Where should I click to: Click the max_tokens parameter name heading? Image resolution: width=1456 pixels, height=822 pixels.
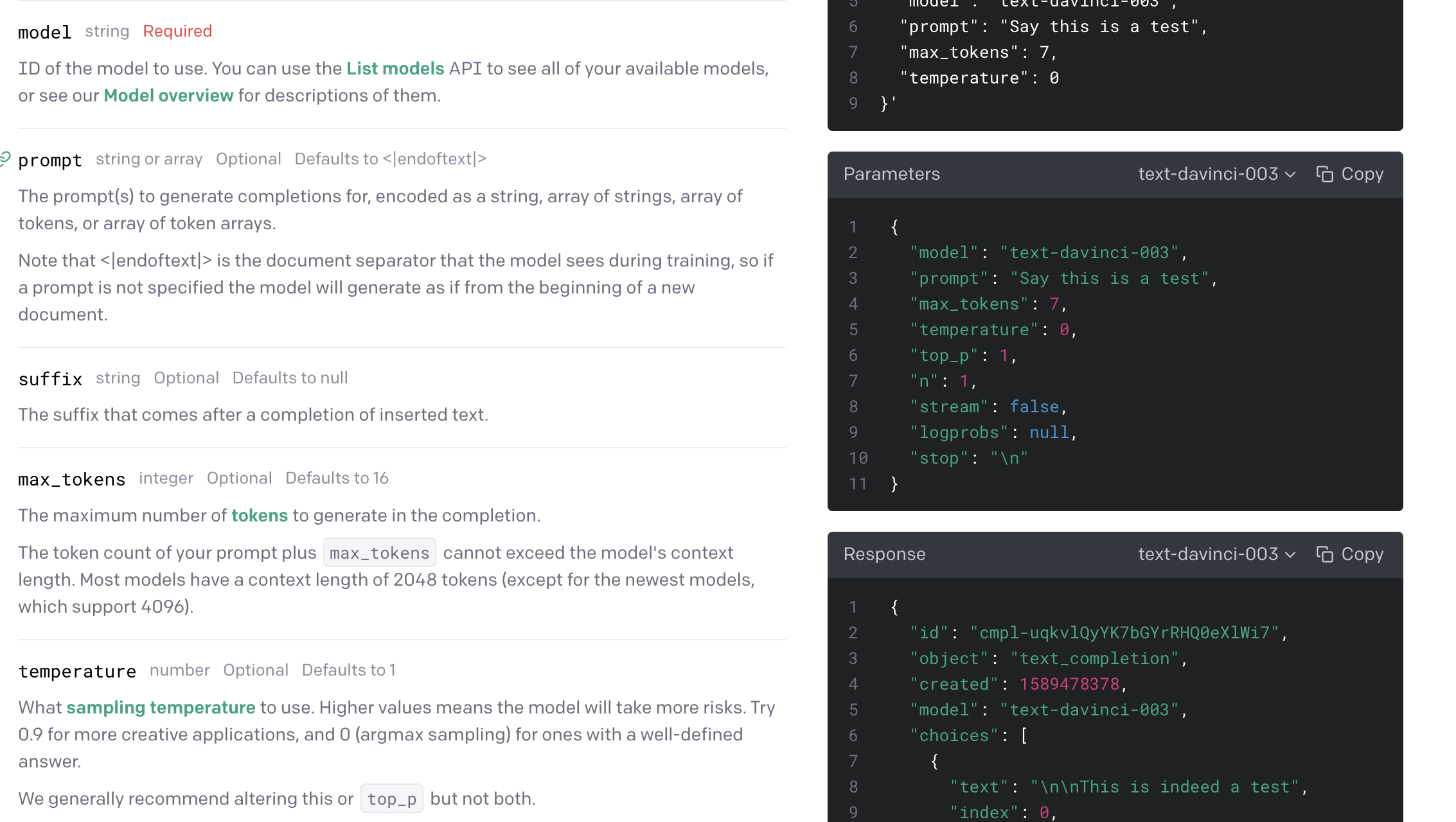click(x=71, y=479)
